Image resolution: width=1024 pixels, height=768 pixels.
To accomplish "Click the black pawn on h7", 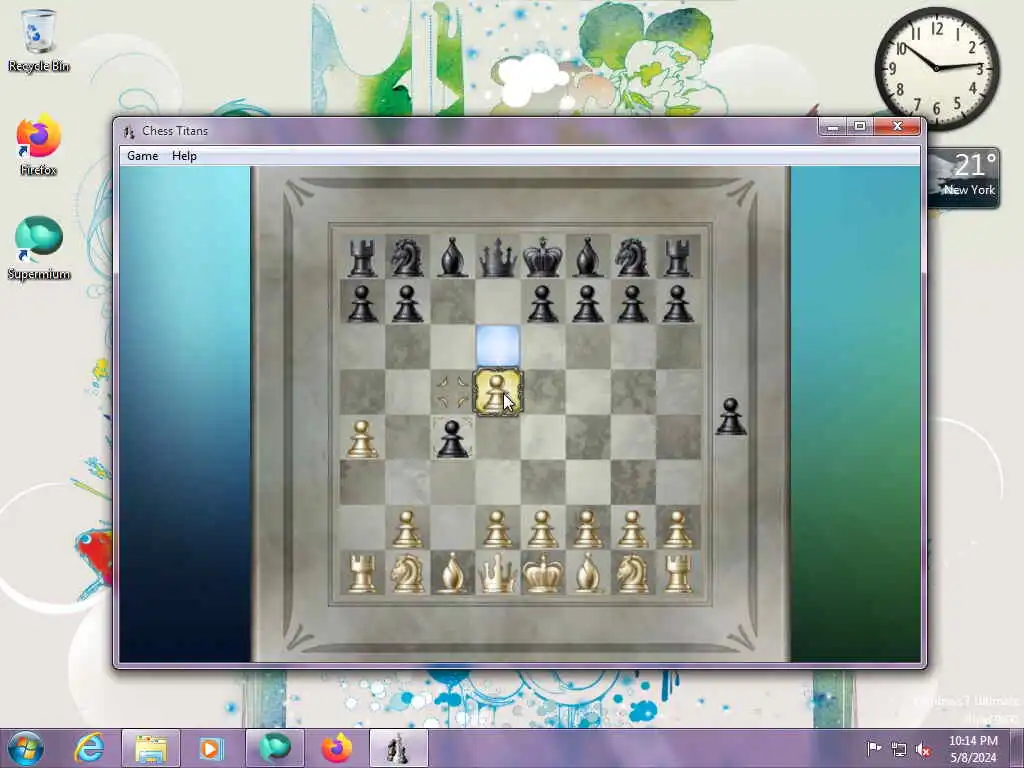I will (x=678, y=303).
